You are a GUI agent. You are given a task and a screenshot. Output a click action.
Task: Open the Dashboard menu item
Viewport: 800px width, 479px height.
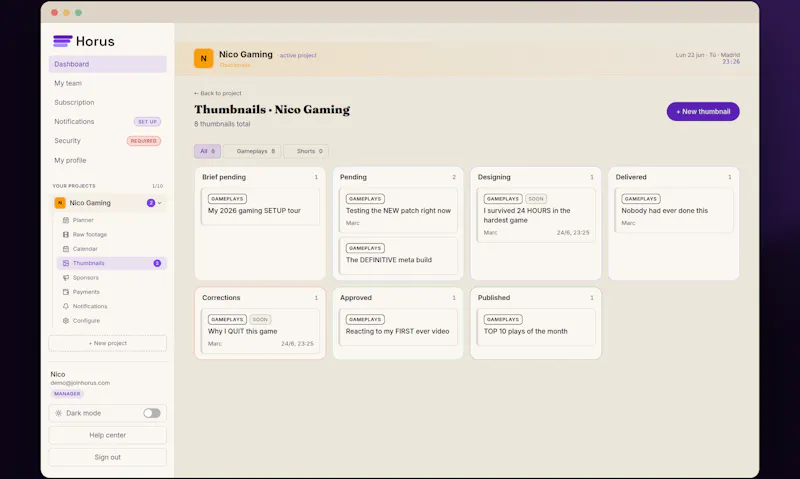[108, 64]
